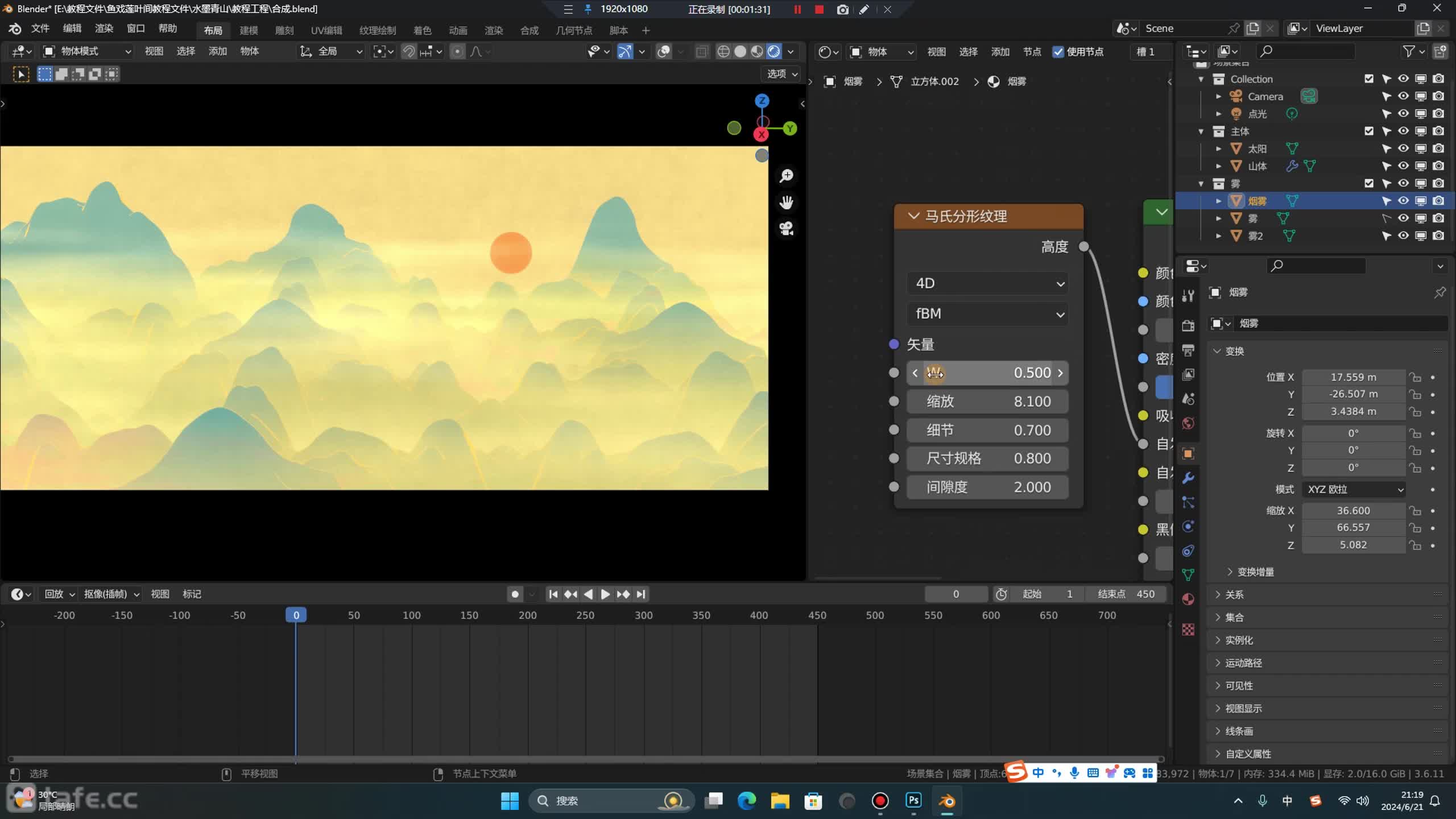This screenshot has height=819, width=1456.
Task: Click the 细节 0.700 node slider
Action: [988, 430]
